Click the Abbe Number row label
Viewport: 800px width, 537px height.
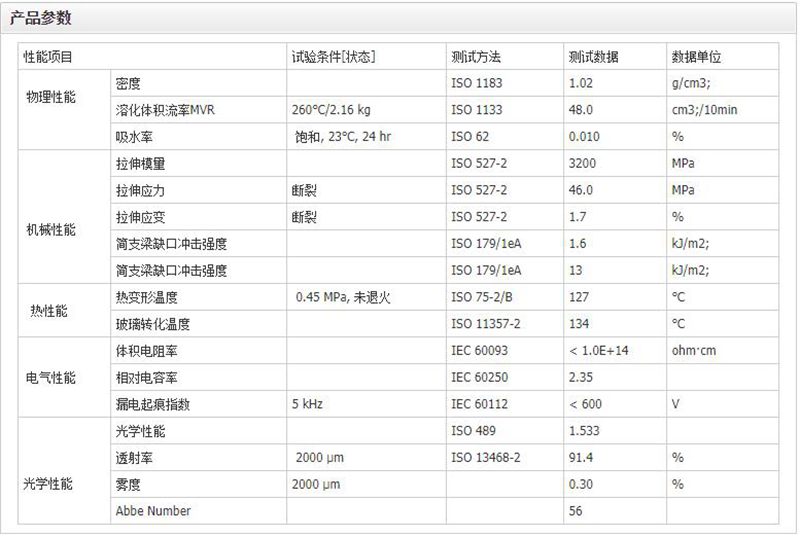click(x=153, y=511)
